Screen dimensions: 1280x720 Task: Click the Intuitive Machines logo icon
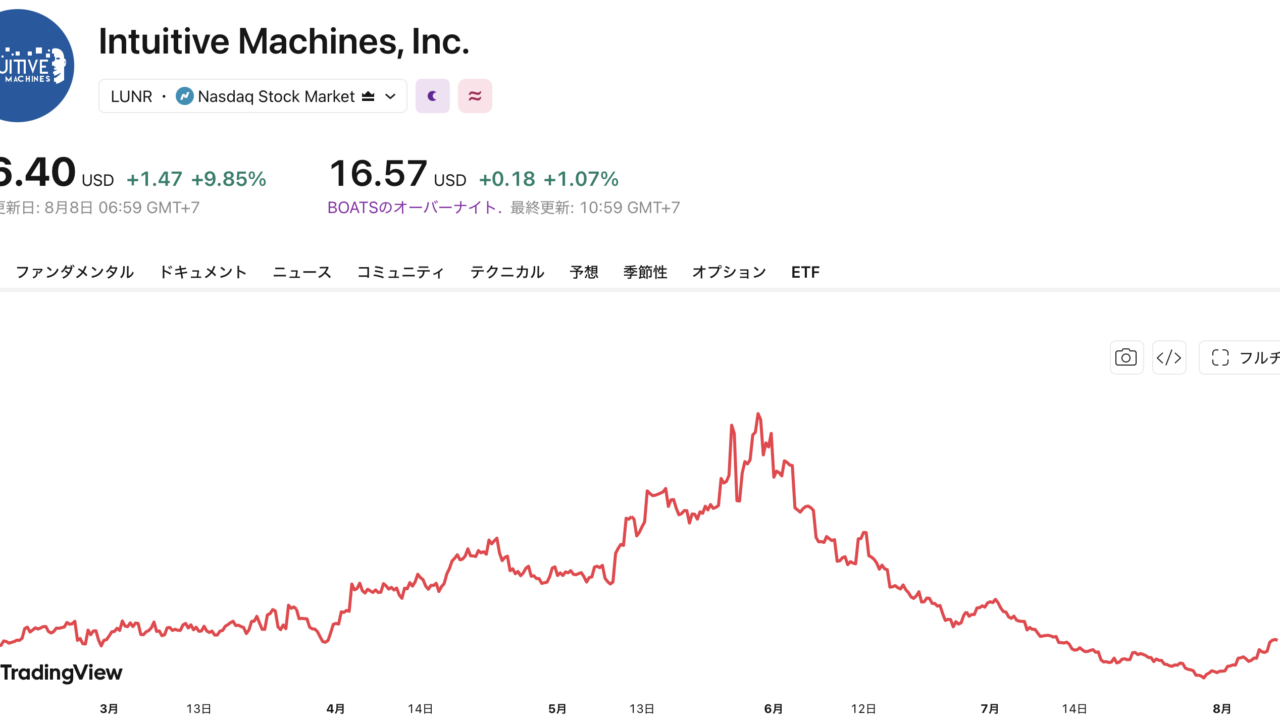coord(30,64)
